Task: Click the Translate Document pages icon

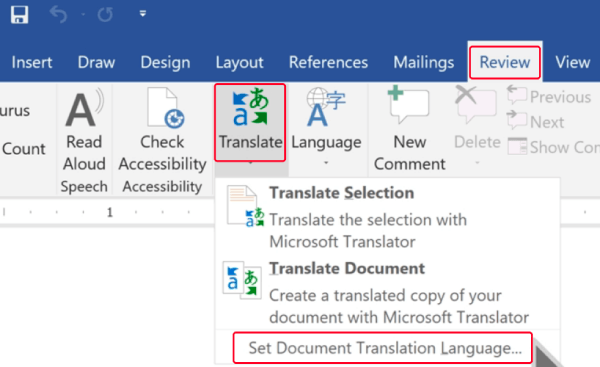Action: pyautogui.click(x=242, y=280)
